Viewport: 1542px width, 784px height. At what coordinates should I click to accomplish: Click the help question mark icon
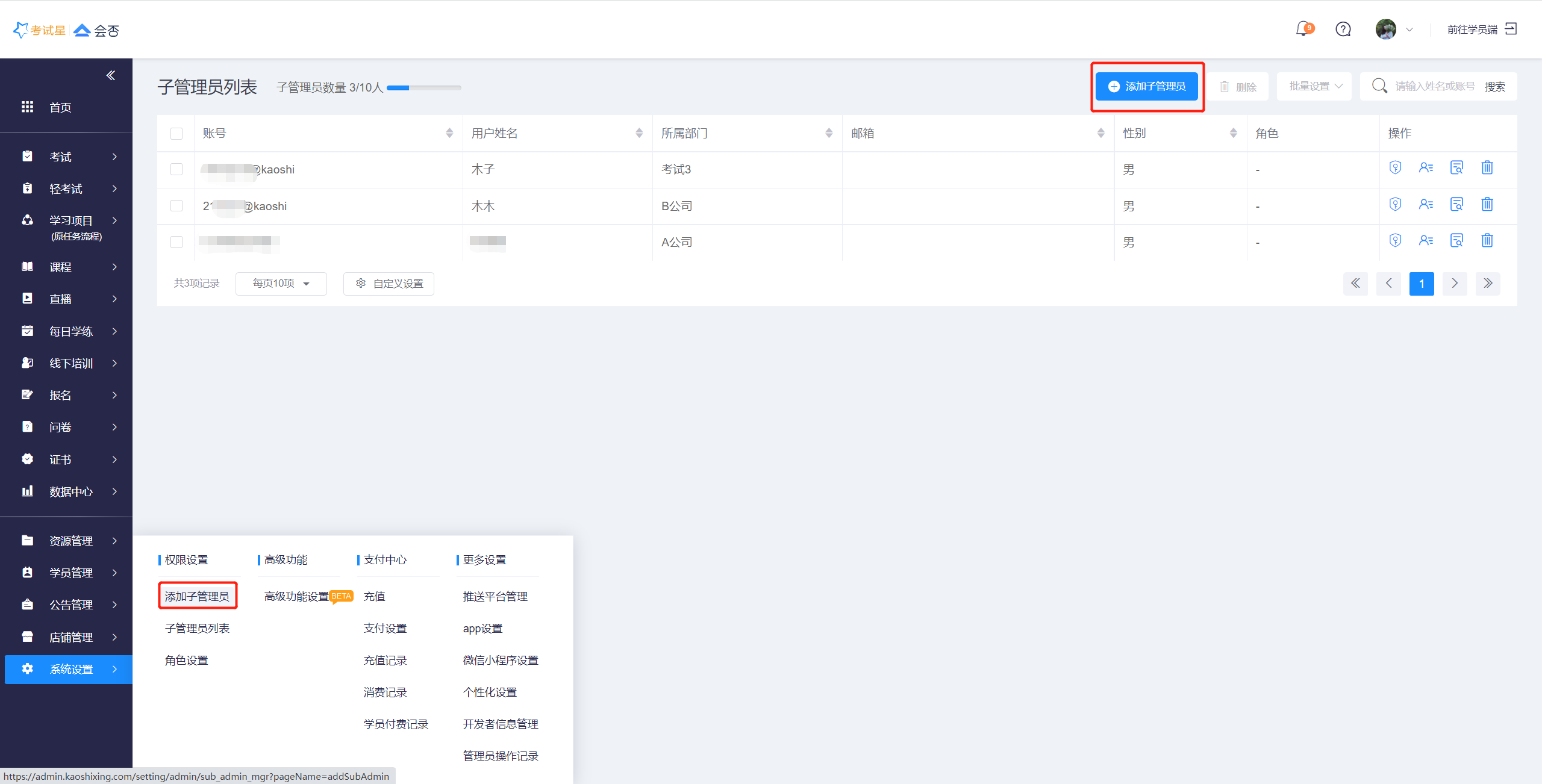(1343, 29)
